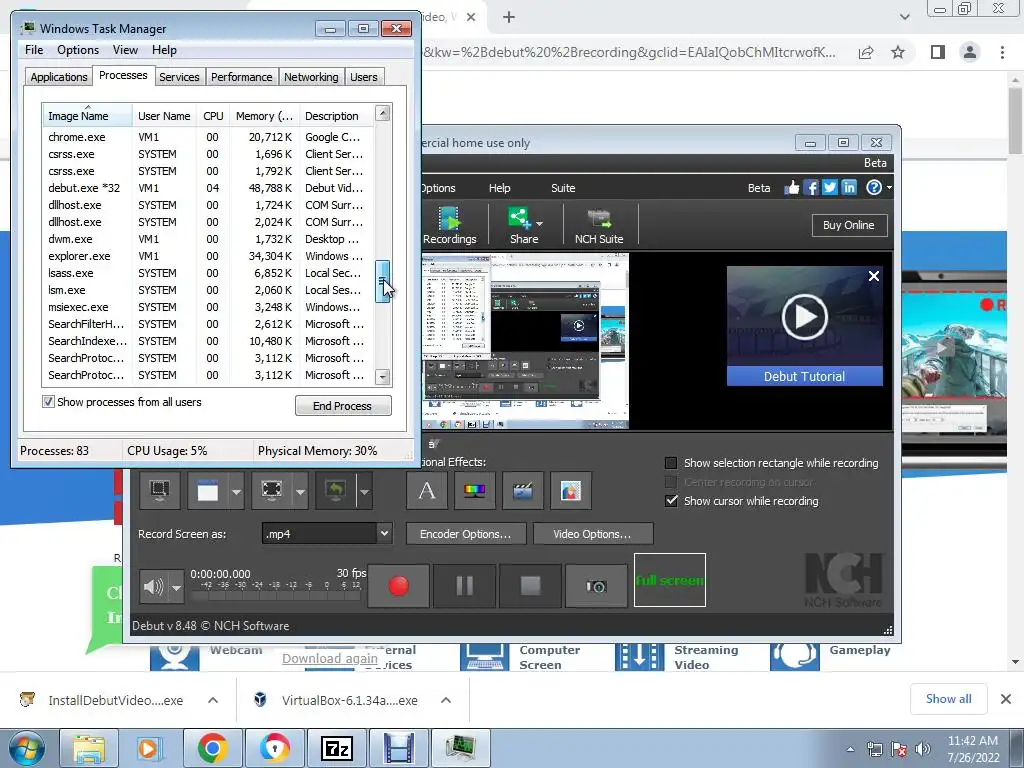Viewport: 1024px width, 768px height.
Task: Uncheck Show cursor while recording
Action: pyautogui.click(x=671, y=501)
